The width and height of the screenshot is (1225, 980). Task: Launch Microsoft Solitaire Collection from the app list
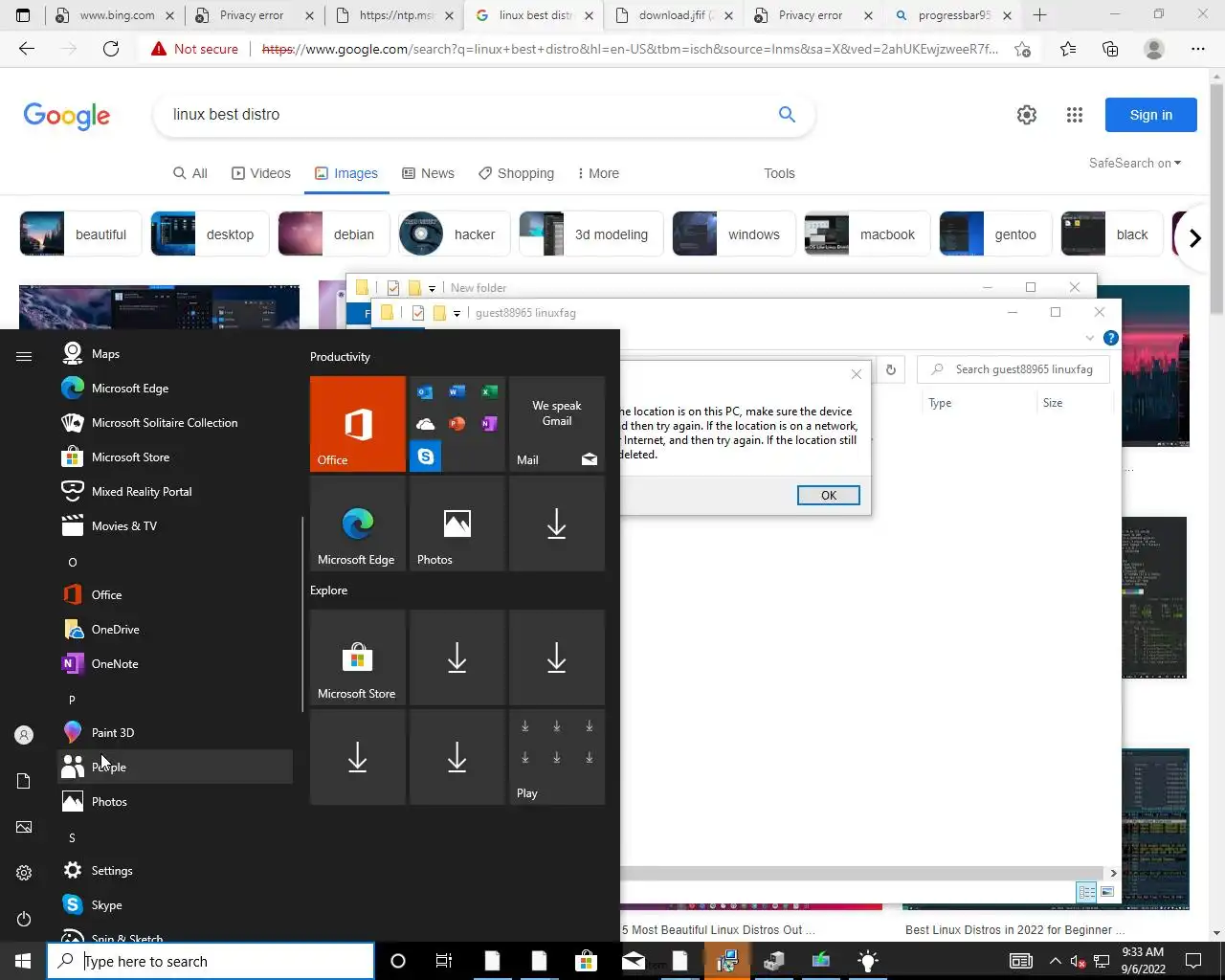pyautogui.click(x=175, y=423)
